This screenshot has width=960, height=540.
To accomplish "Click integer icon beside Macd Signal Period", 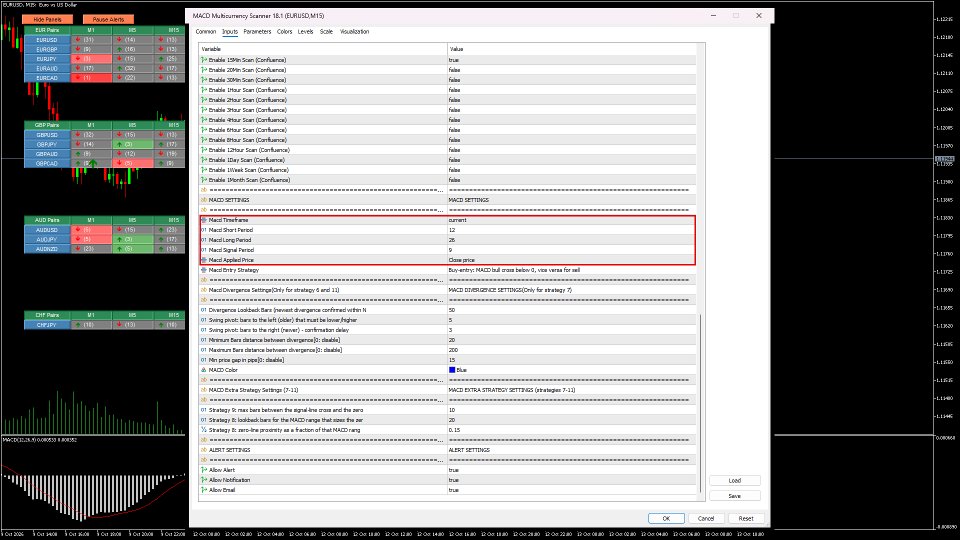I will (204, 250).
